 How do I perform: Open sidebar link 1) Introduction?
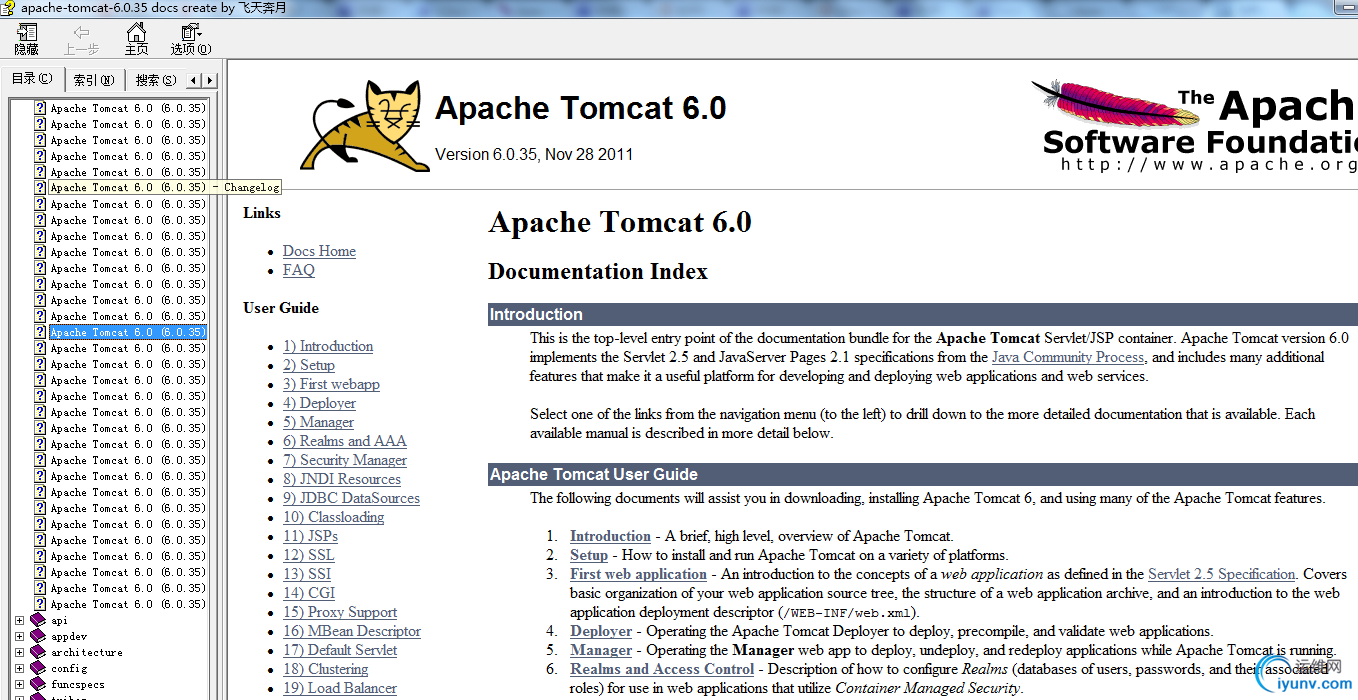328,346
